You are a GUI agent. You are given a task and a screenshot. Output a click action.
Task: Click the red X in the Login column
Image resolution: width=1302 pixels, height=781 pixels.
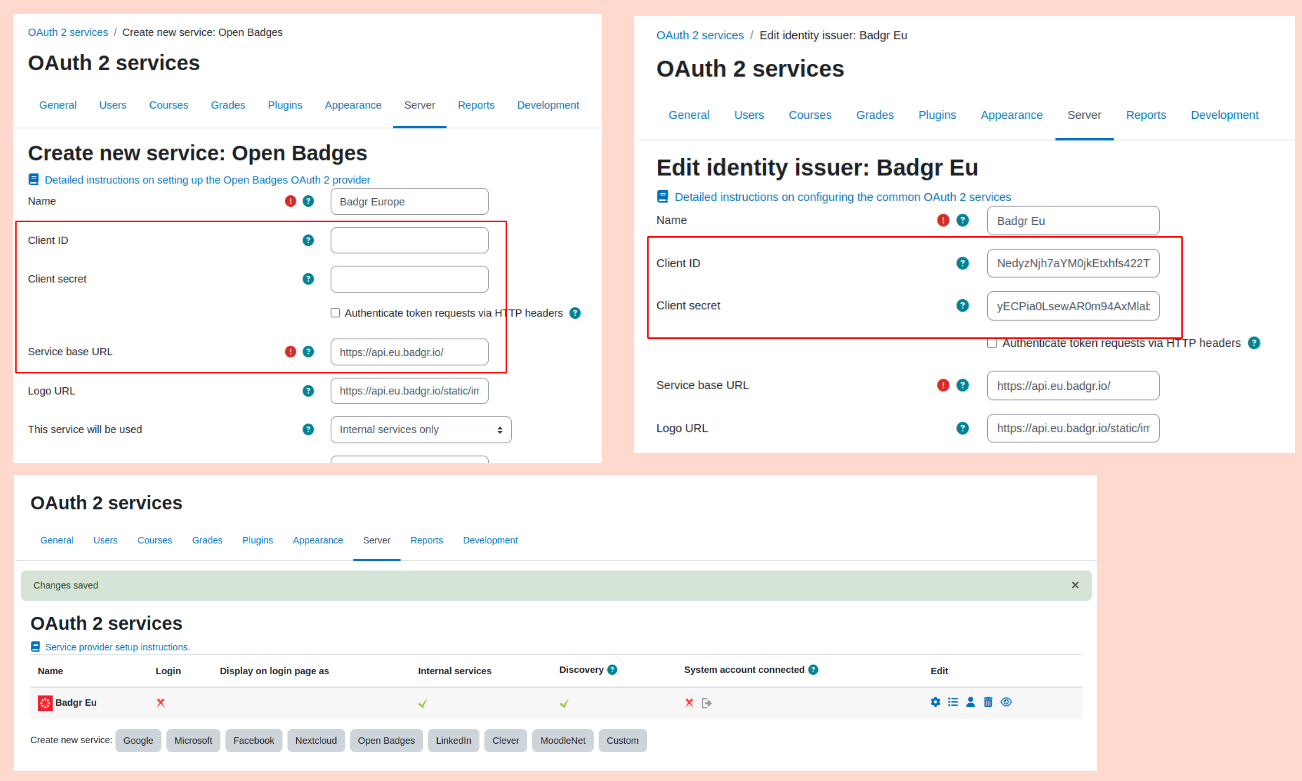coord(161,703)
